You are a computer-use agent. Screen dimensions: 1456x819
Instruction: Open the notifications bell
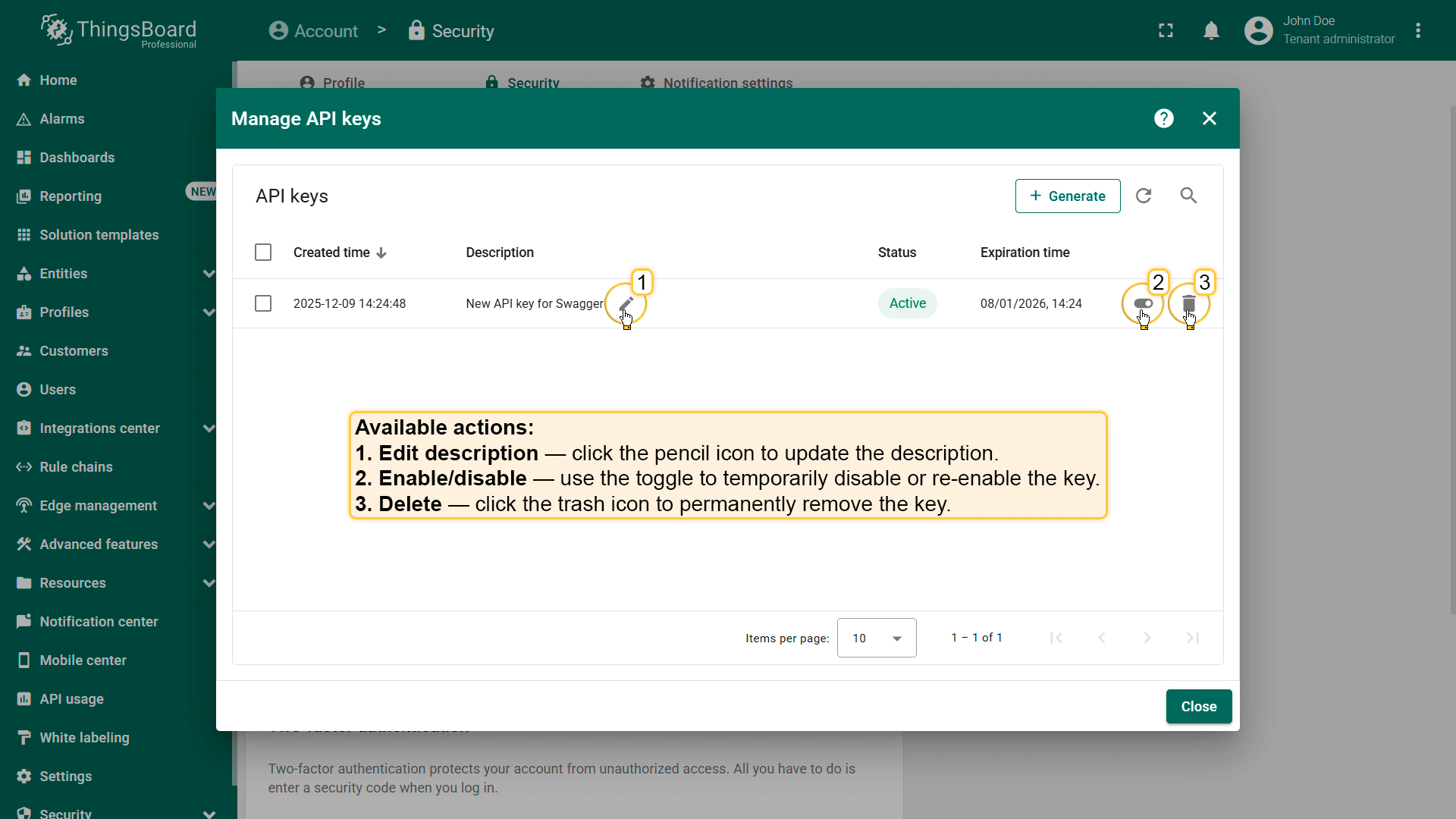point(1211,31)
